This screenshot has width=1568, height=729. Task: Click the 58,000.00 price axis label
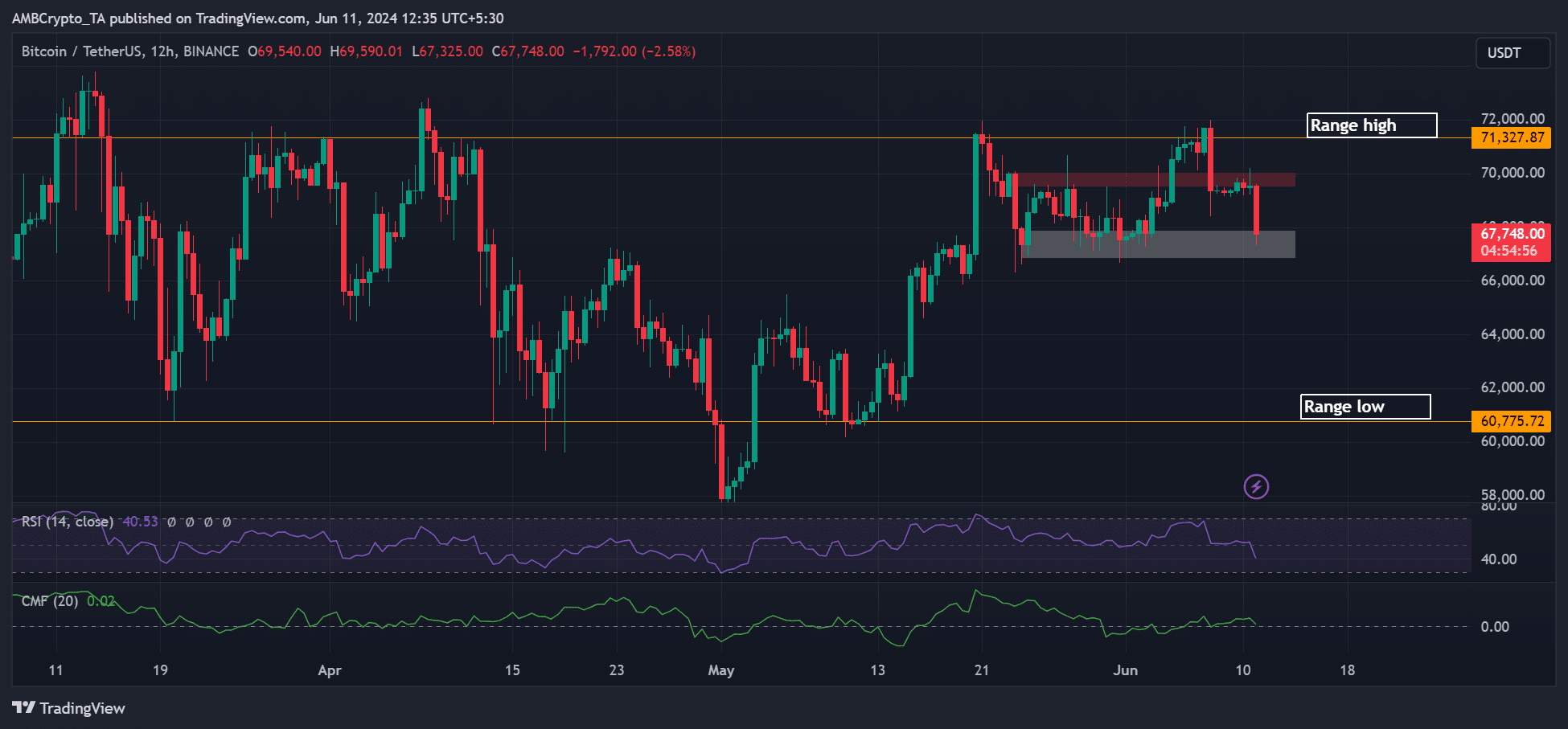coord(1513,495)
